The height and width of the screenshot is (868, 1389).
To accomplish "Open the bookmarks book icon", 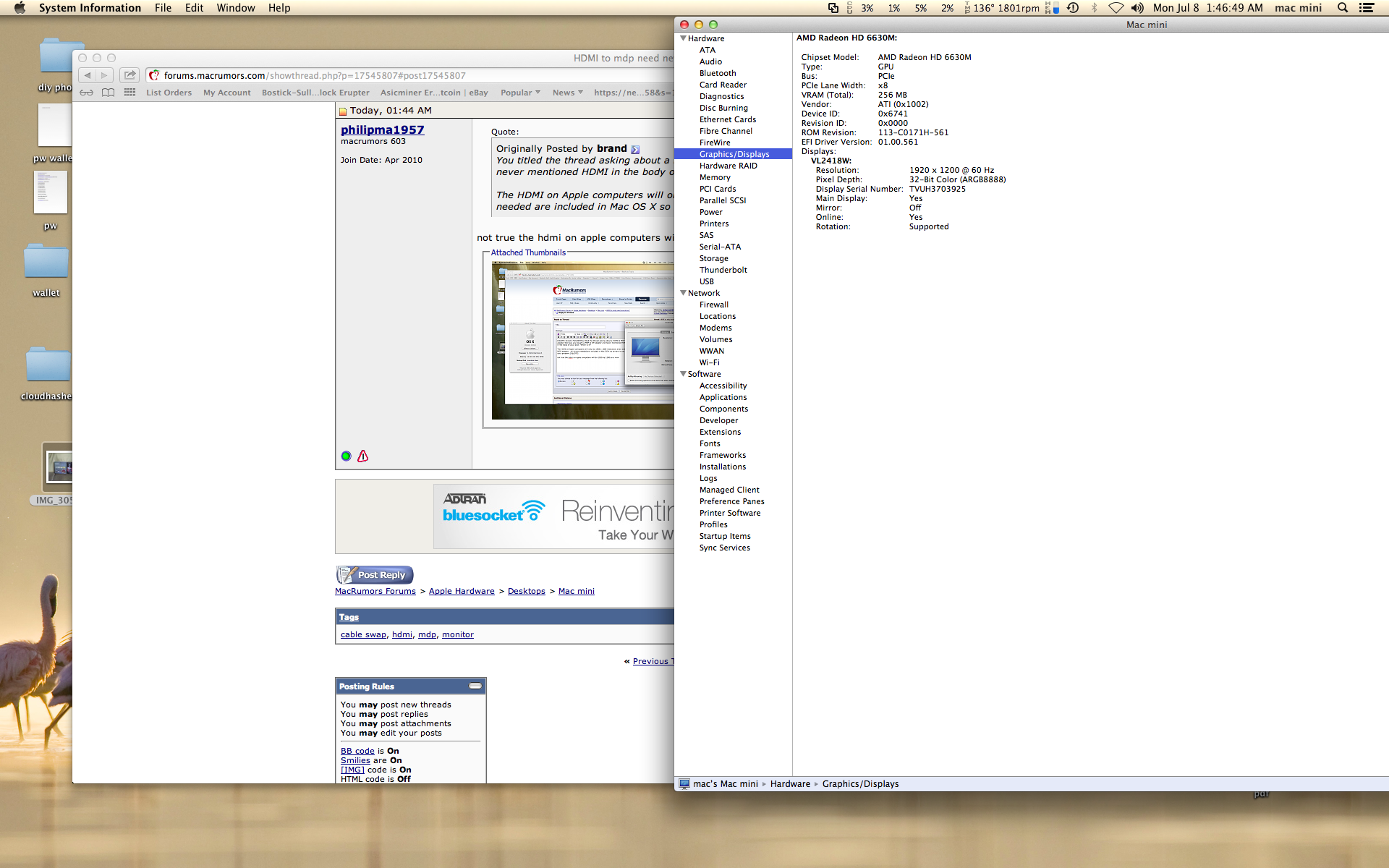I will [x=108, y=93].
